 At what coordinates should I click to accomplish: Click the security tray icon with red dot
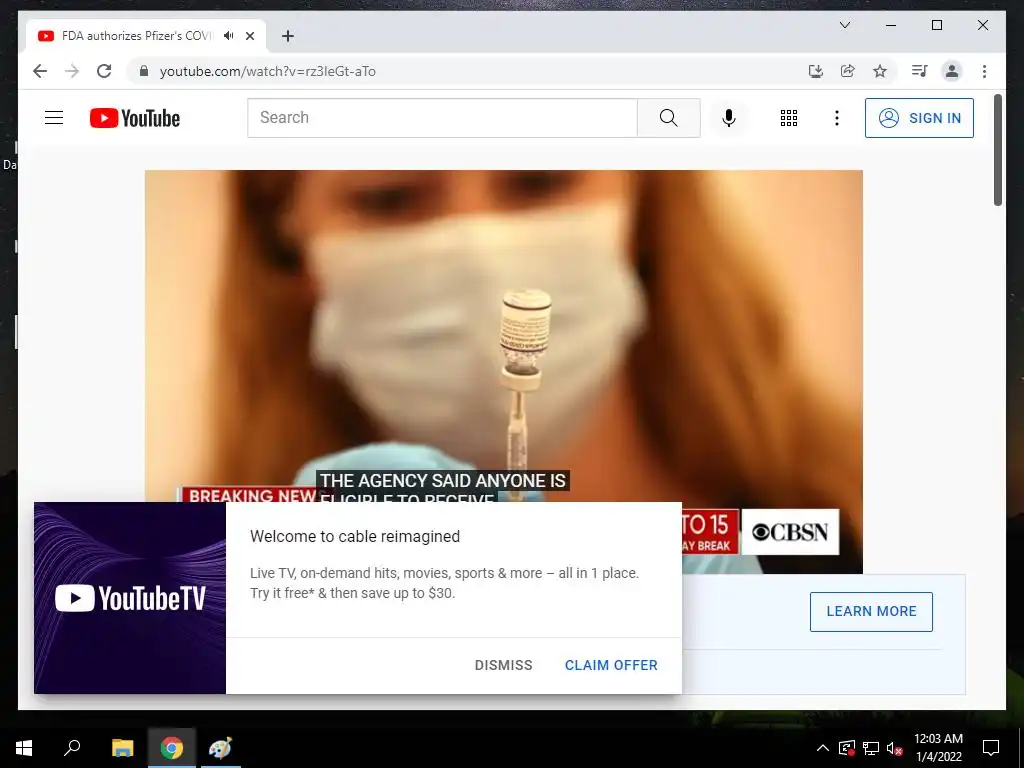tap(846, 748)
